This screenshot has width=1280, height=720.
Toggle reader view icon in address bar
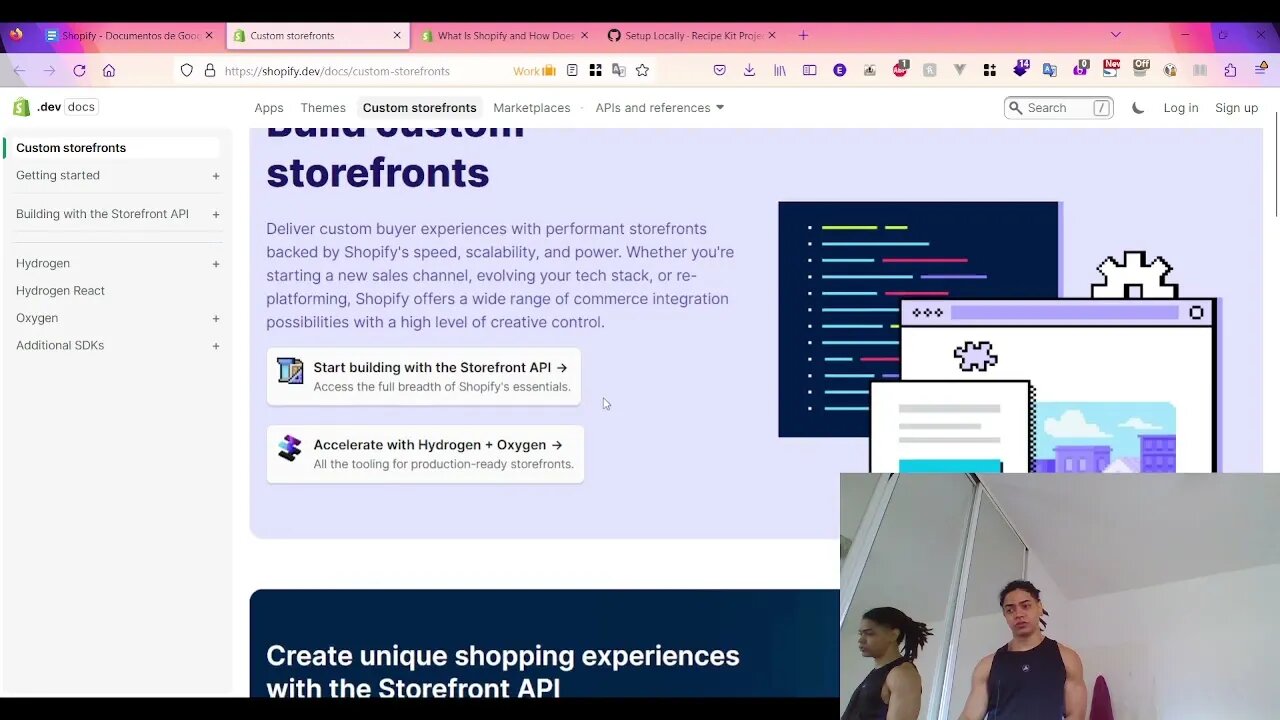[x=572, y=71]
